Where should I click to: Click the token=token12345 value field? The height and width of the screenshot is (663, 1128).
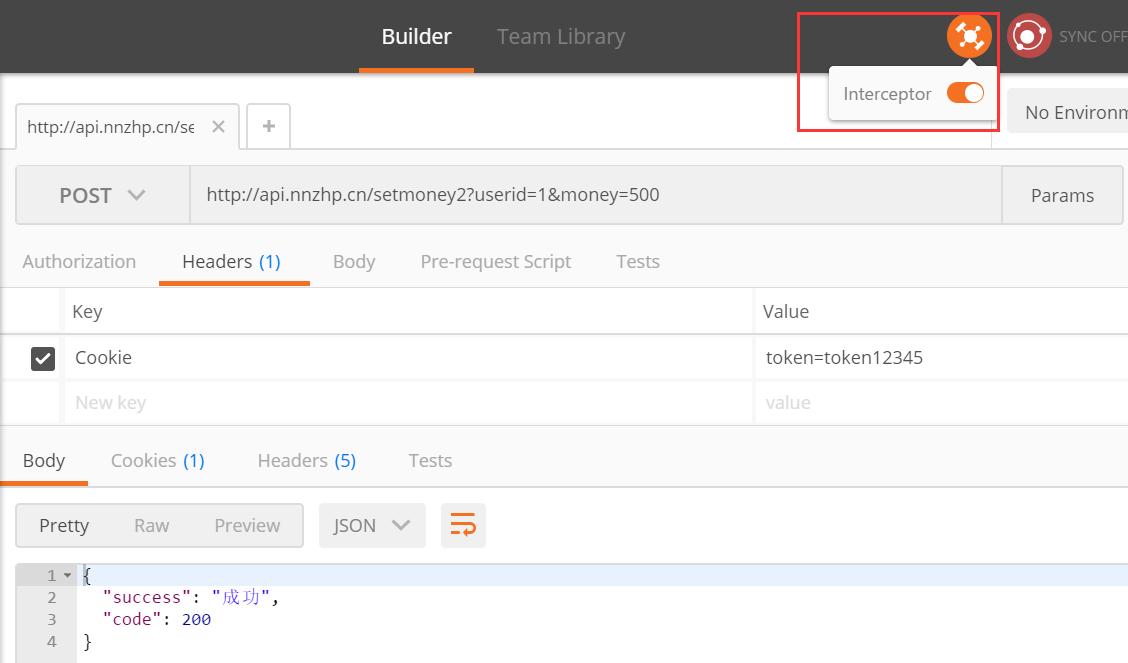[942, 357]
